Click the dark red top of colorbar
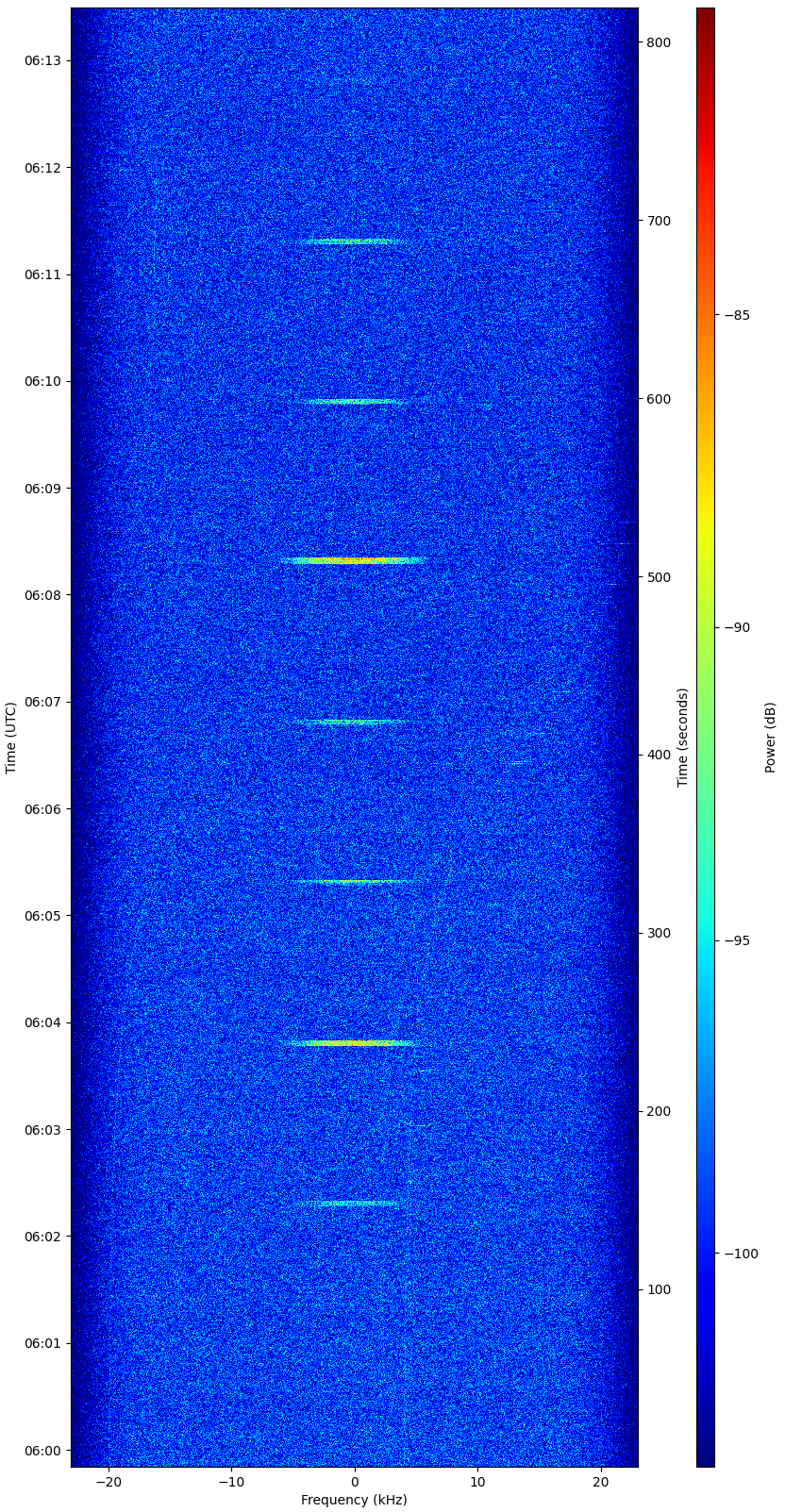785x1512 pixels. (x=705, y=19)
